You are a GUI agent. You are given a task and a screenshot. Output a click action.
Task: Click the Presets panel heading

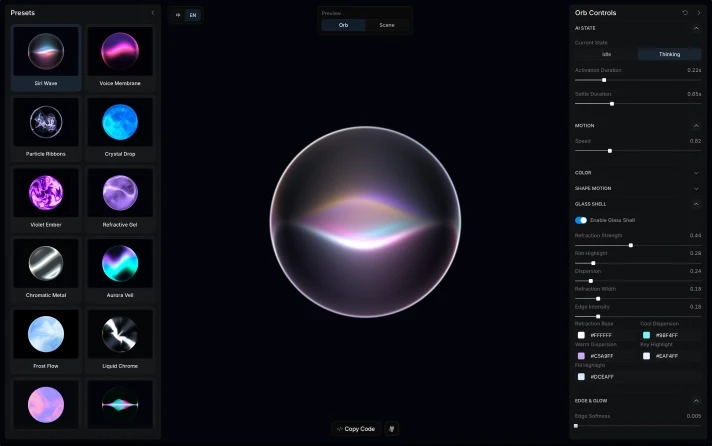[x=23, y=13]
